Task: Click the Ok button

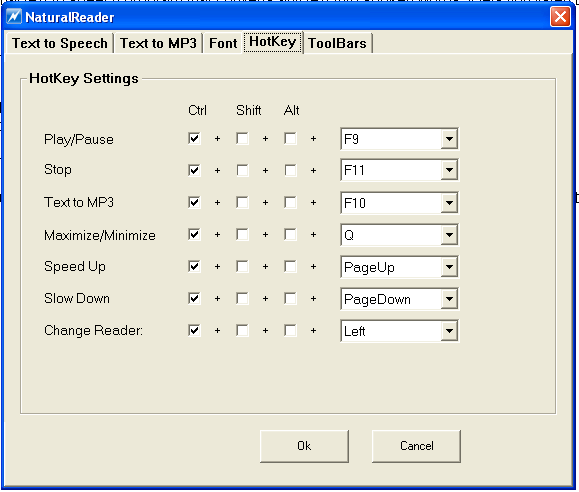Action: point(304,446)
